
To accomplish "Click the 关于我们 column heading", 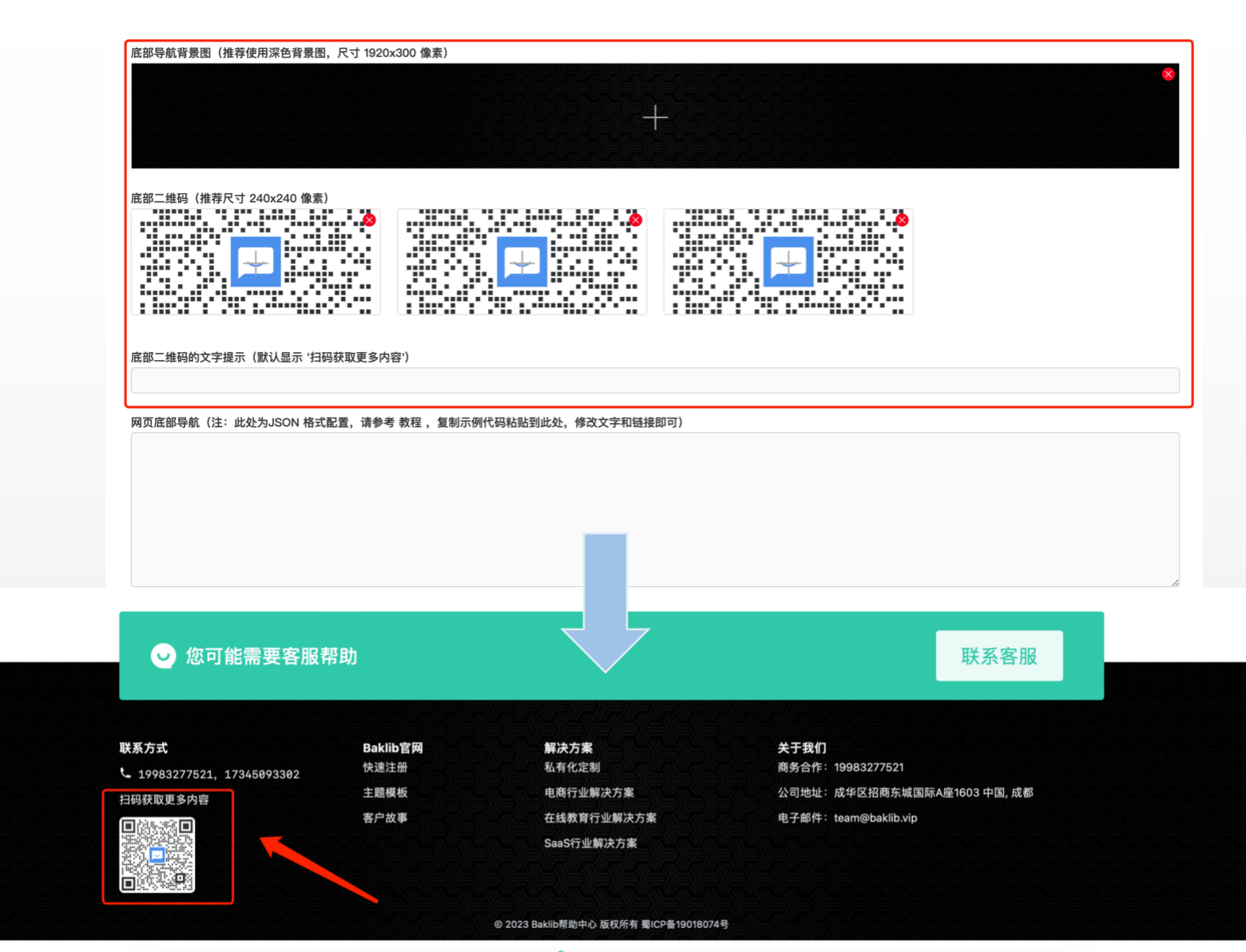I will click(802, 748).
